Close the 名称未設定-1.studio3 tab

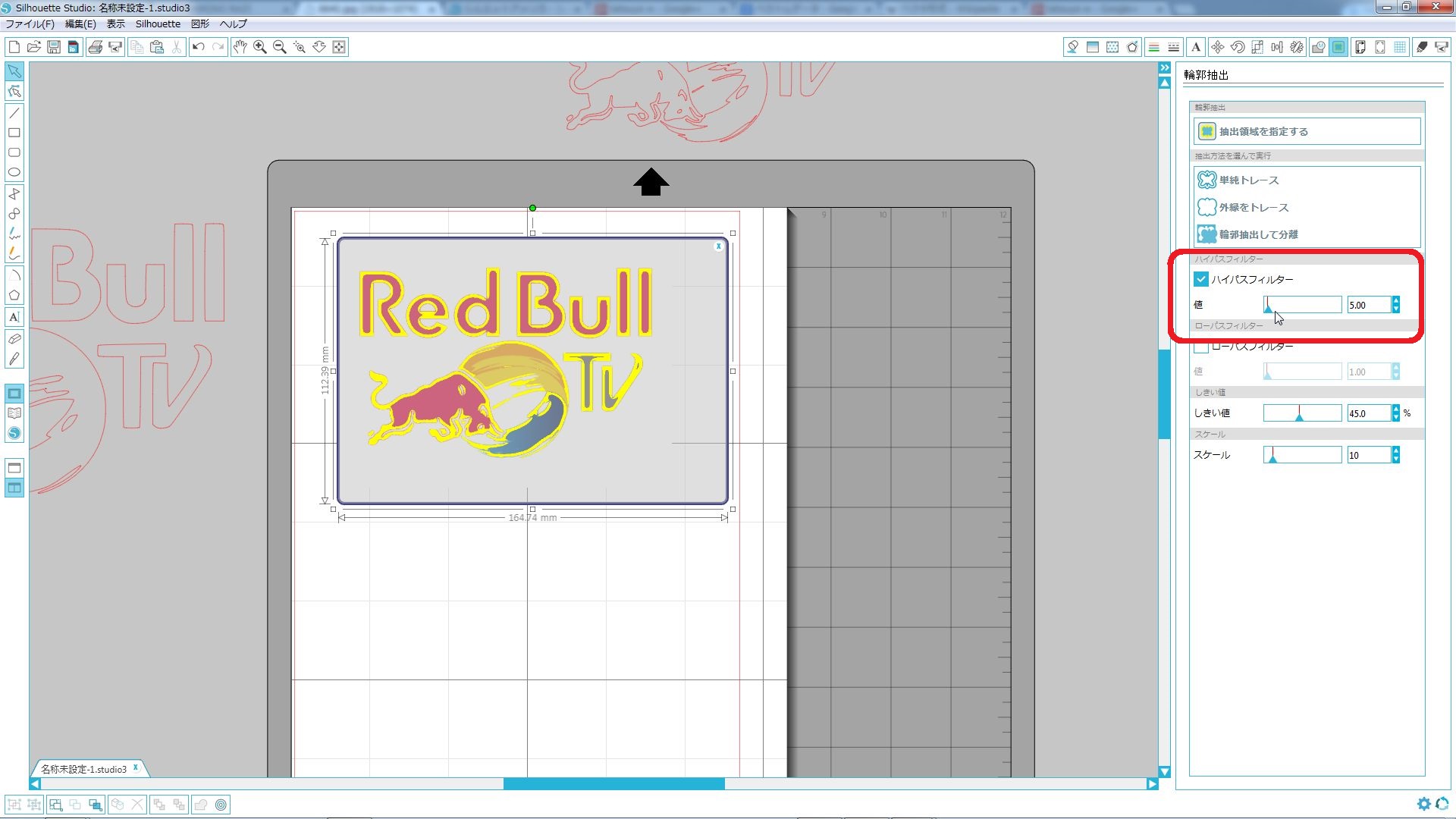pos(136,767)
